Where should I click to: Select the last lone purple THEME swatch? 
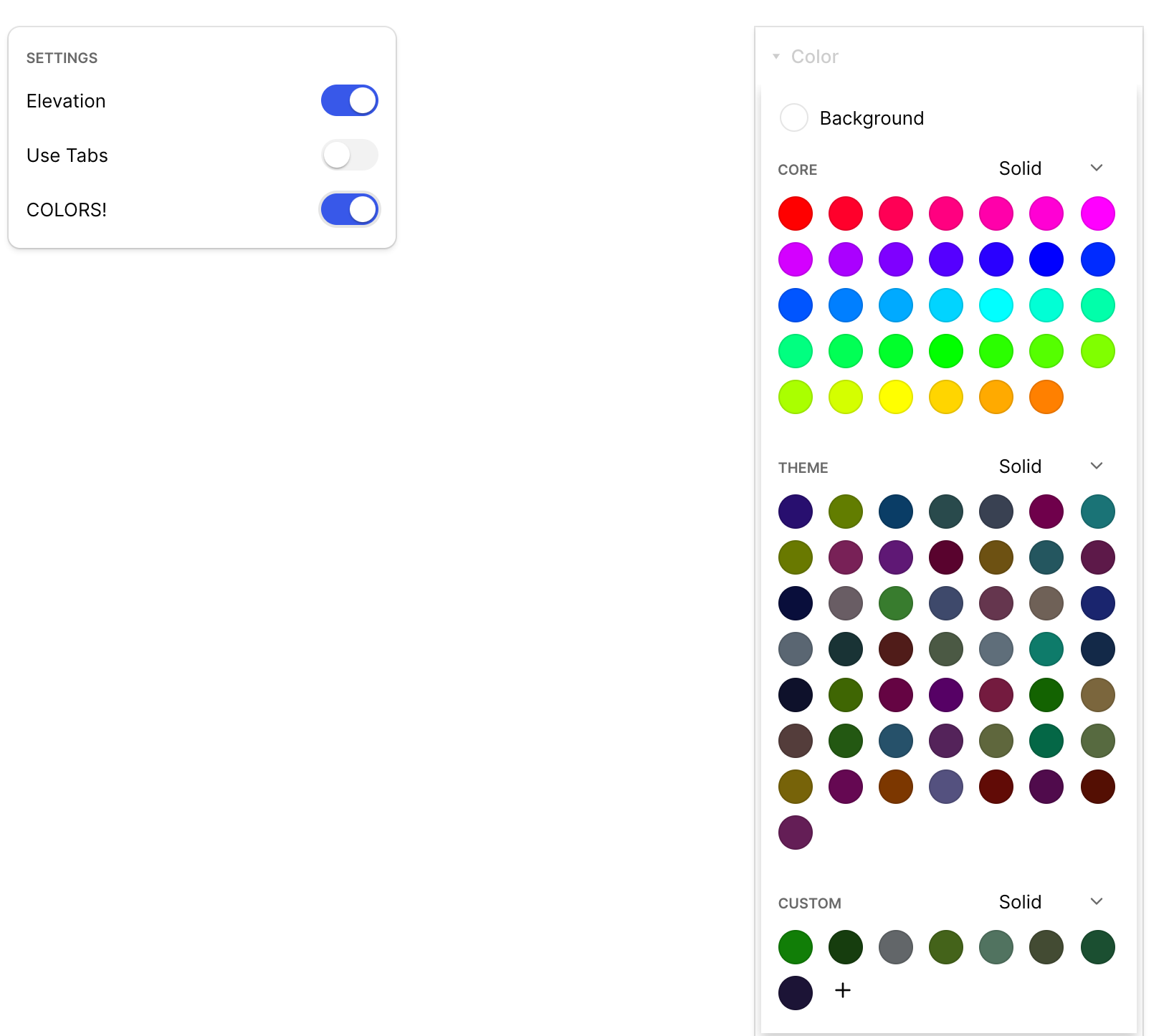tap(795, 832)
